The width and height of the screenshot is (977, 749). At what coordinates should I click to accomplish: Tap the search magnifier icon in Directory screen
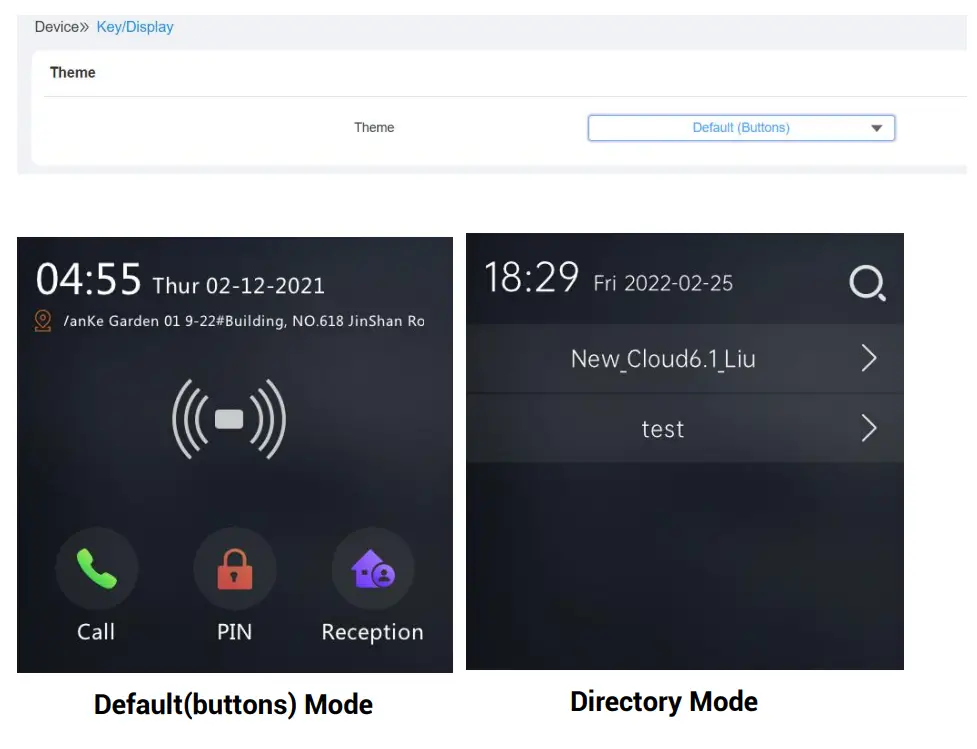pyautogui.click(x=867, y=283)
